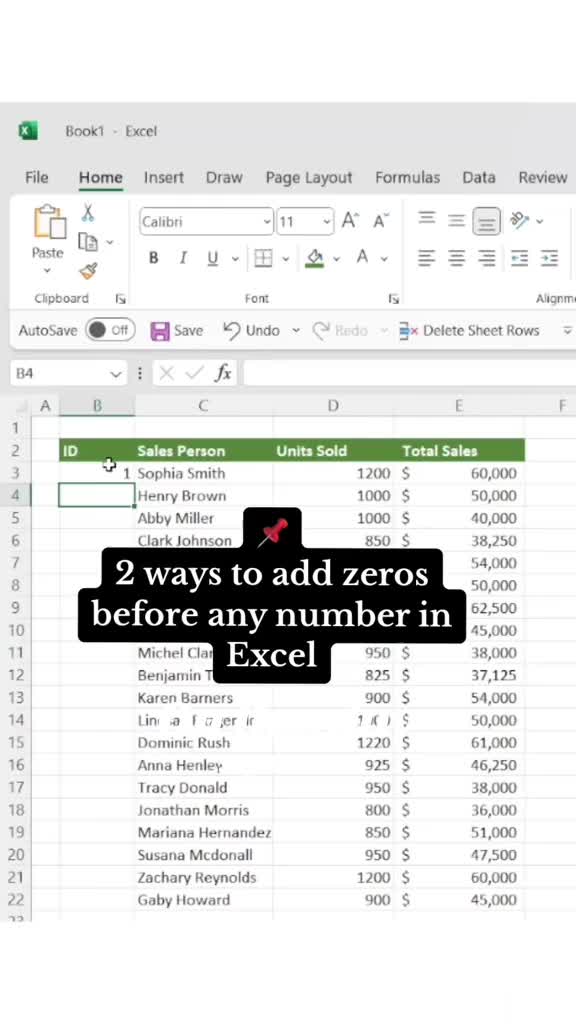Screen dimensions: 576x1024
Task: Open the Orientation options arrow
Action: click(x=539, y=221)
